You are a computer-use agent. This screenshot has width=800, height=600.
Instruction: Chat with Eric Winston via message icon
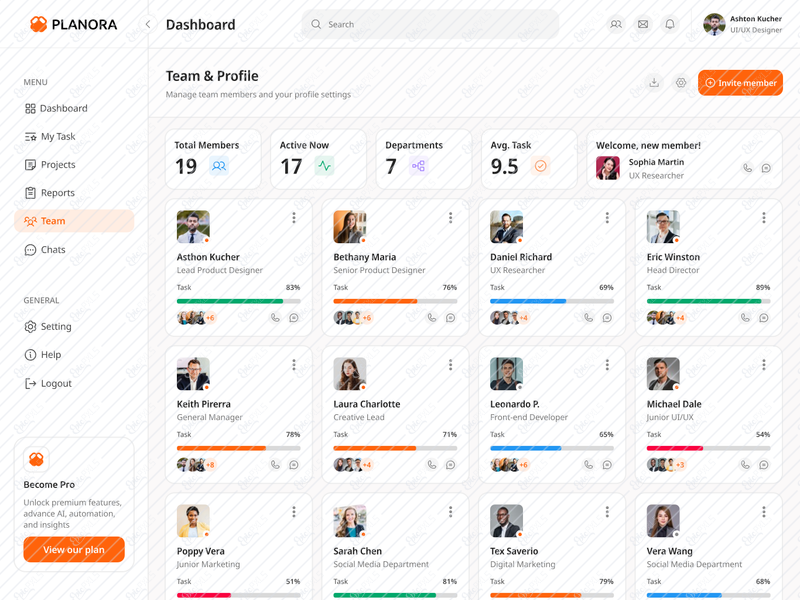764,318
